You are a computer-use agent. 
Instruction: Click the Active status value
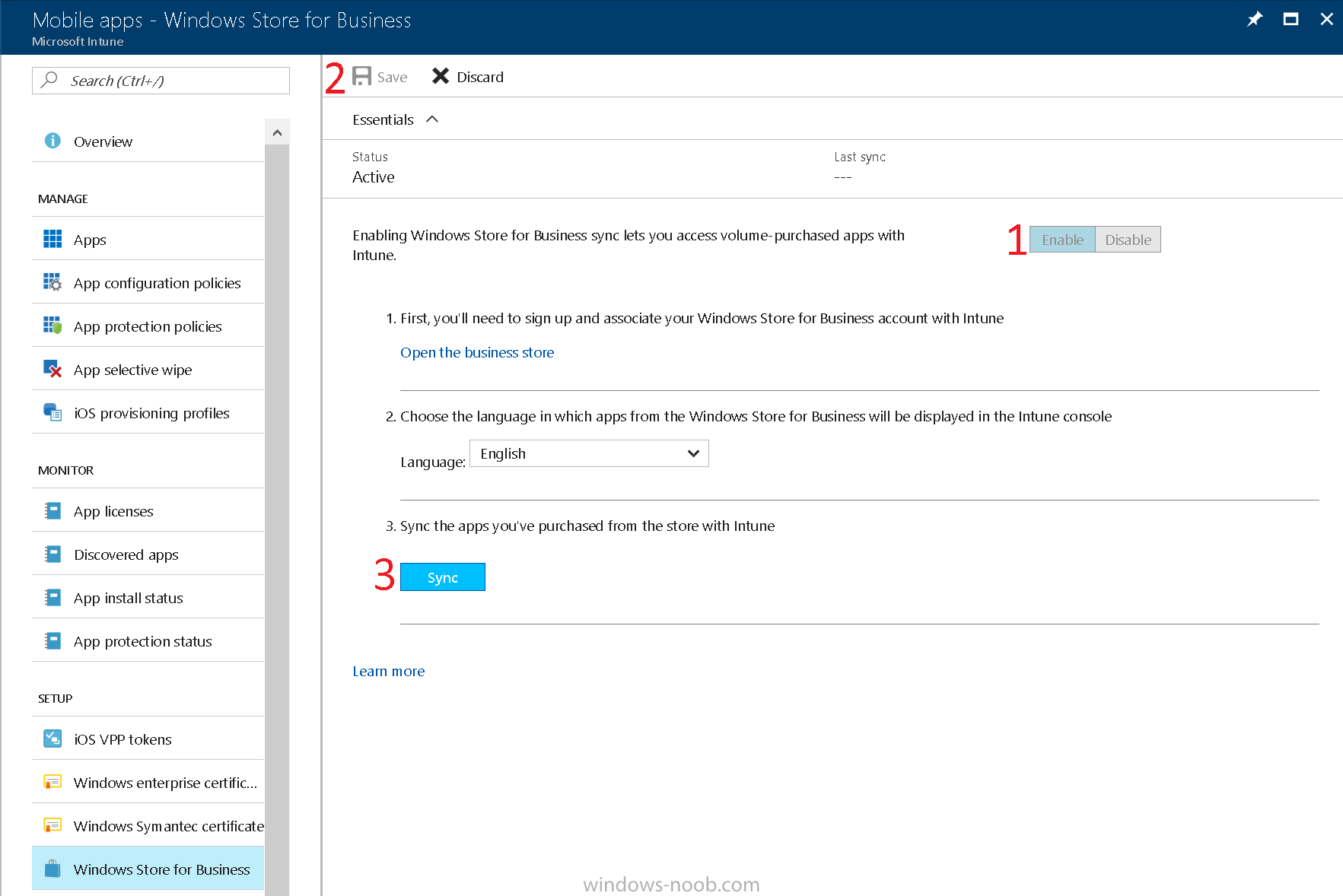pyautogui.click(x=373, y=176)
